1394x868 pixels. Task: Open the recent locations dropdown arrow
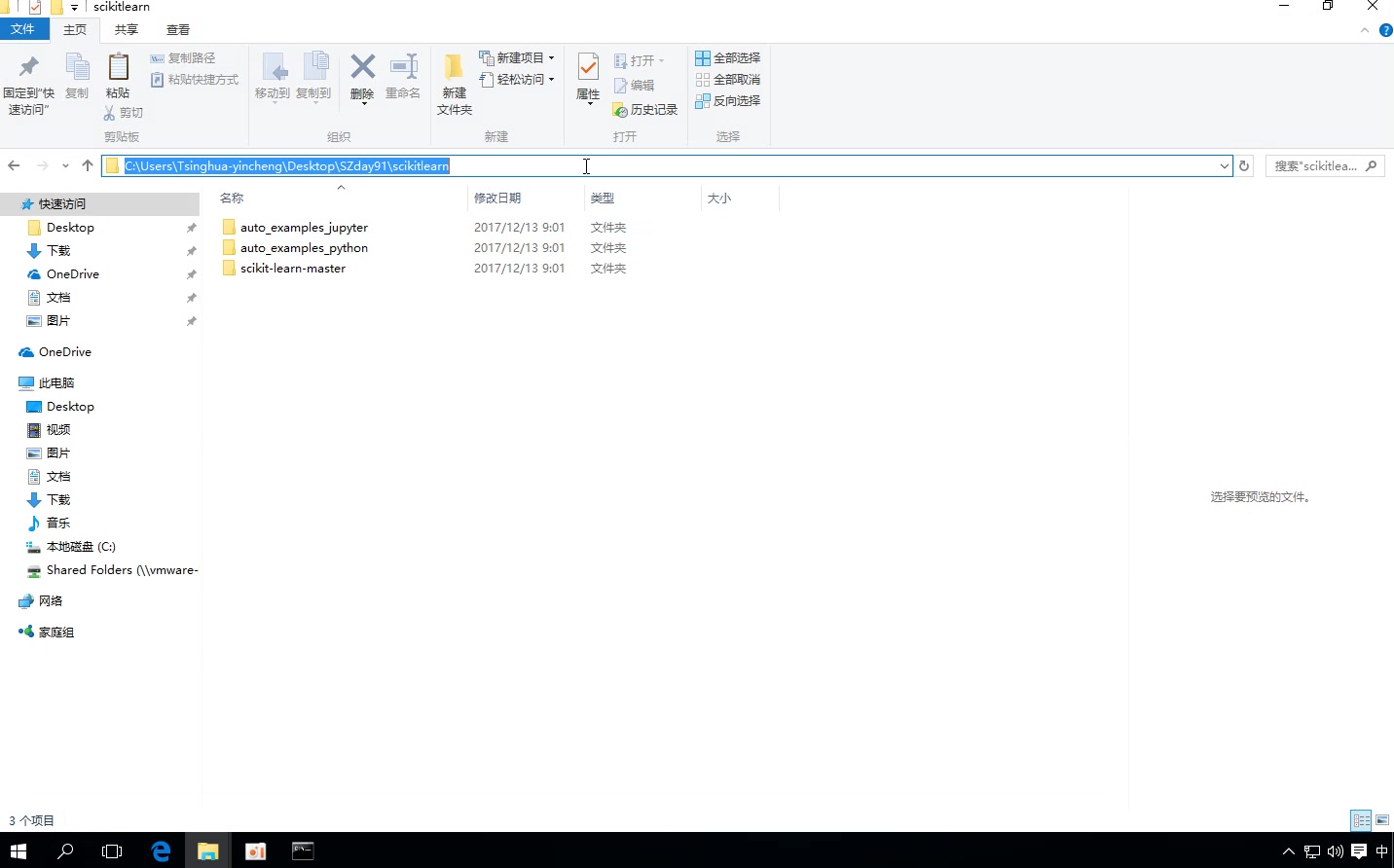(x=65, y=166)
